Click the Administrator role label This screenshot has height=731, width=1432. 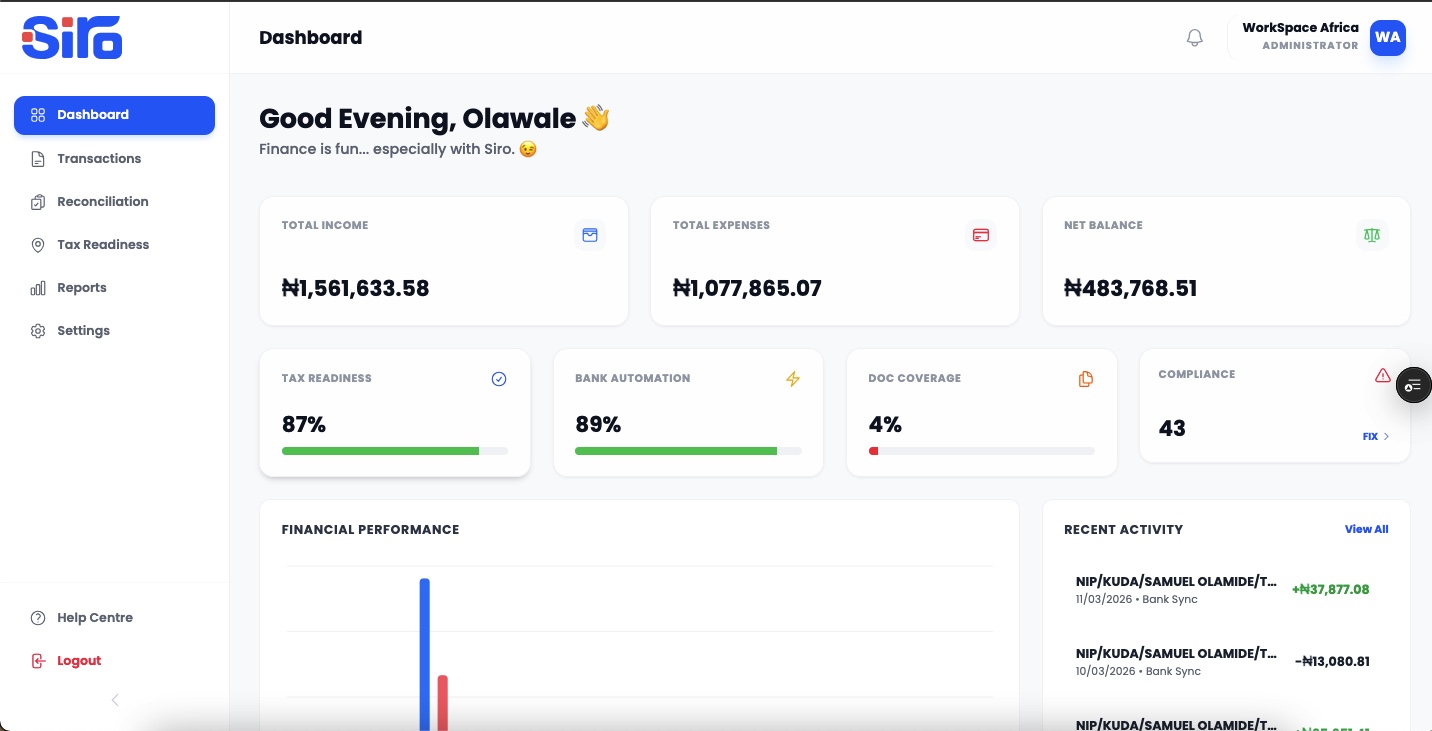click(1310, 46)
